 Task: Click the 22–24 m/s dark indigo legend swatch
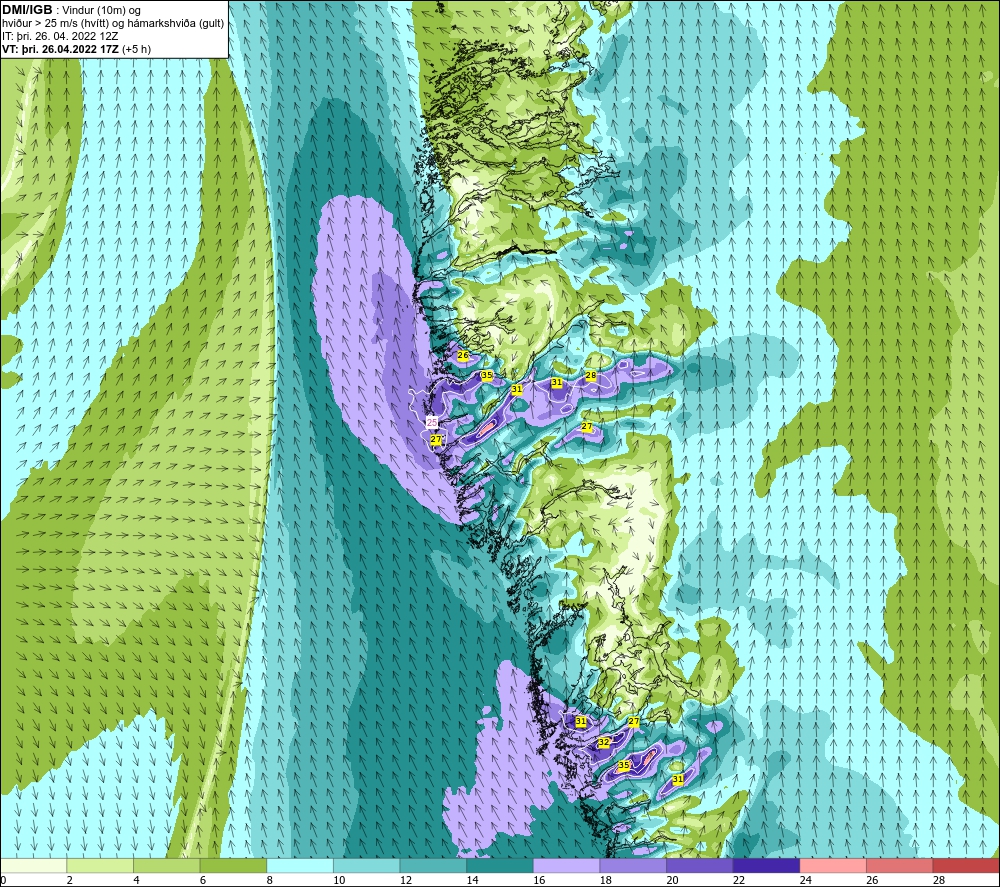click(767, 865)
